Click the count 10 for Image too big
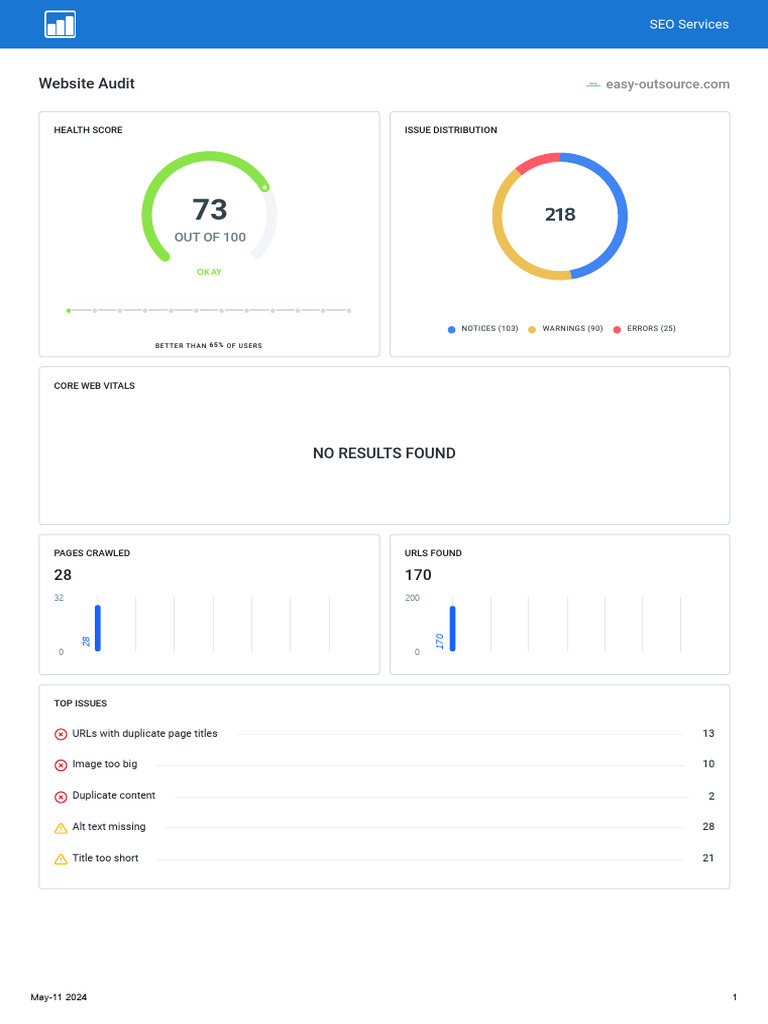Screen dimensions: 768x1024 709,764
